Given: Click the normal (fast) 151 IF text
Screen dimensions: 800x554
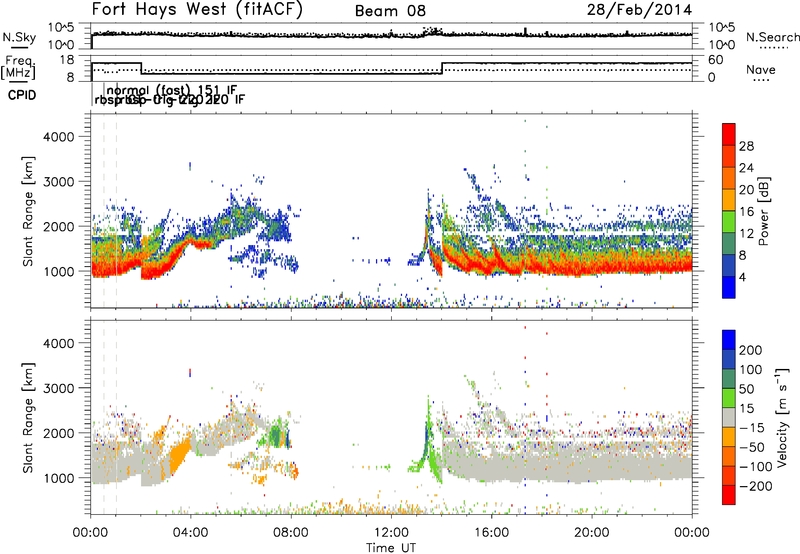Looking at the screenshot, I should point(172,90).
